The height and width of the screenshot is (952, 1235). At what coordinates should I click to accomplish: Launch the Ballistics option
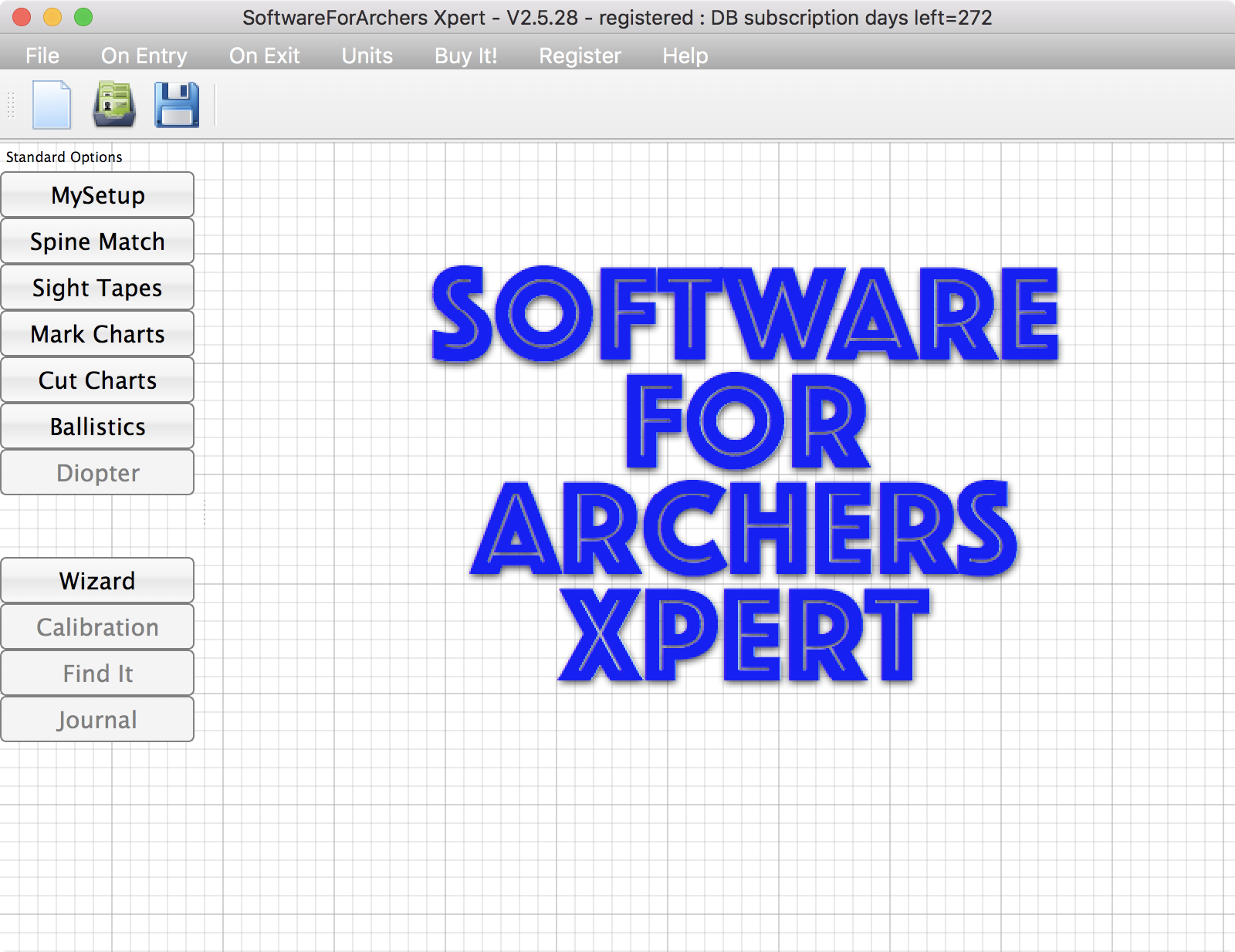point(97,426)
